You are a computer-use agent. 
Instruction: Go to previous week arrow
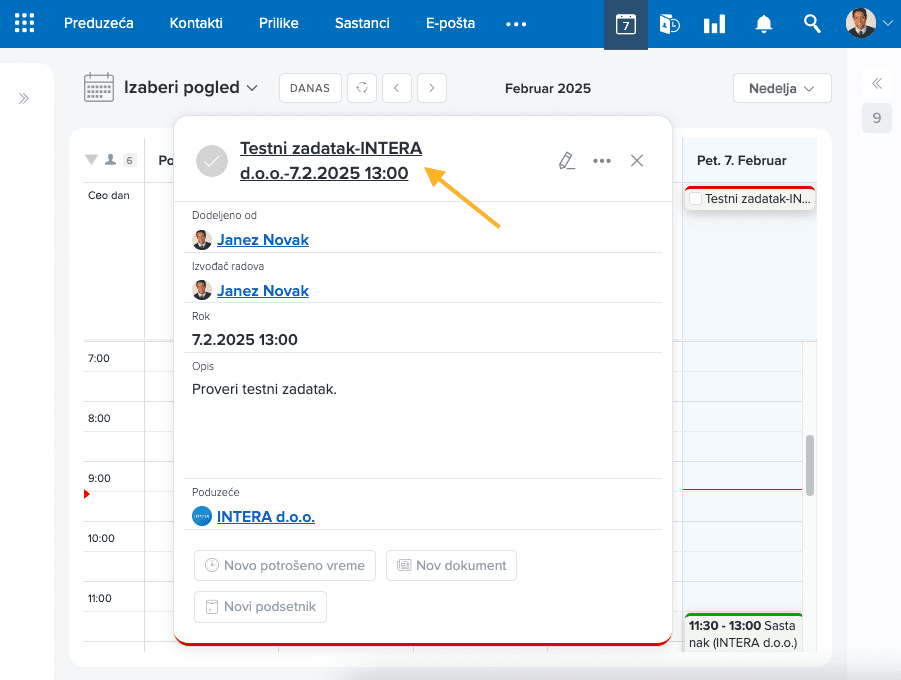coord(396,88)
